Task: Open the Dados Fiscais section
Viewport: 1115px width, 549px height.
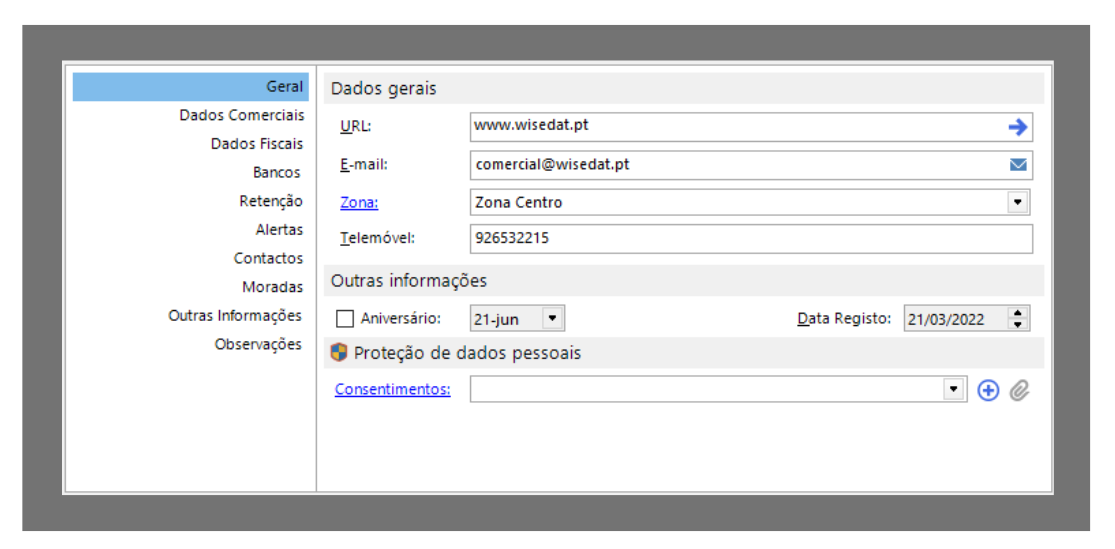Action: (x=256, y=144)
